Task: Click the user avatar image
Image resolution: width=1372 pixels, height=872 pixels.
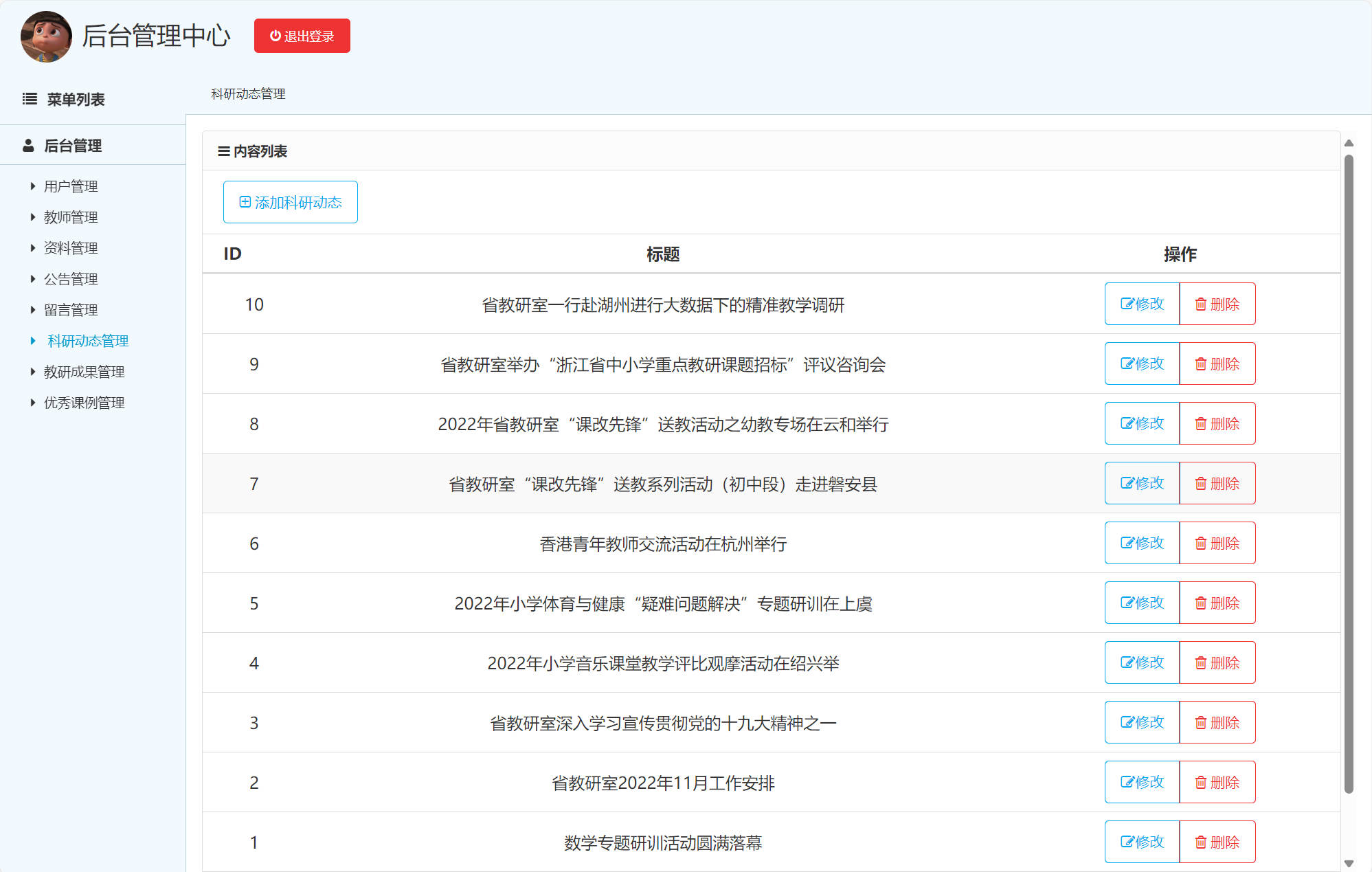Action: pyautogui.click(x=46, y=36)
